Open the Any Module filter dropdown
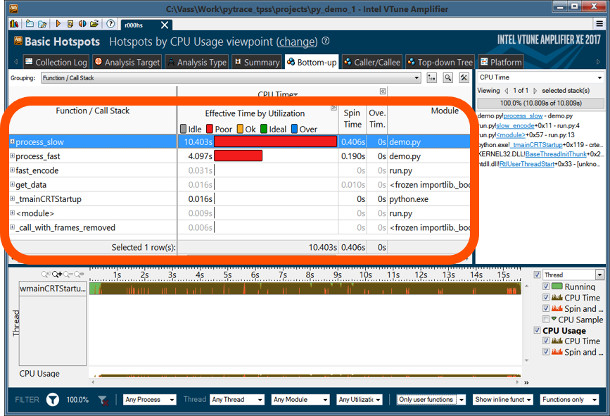Screen dimensions: 610x416 [301, 400]
